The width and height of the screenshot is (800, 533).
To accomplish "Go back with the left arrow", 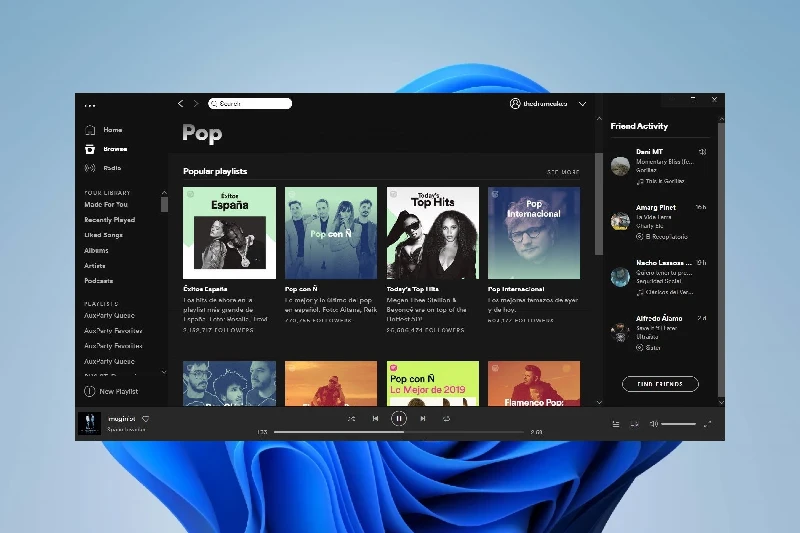I will [181, 104].
